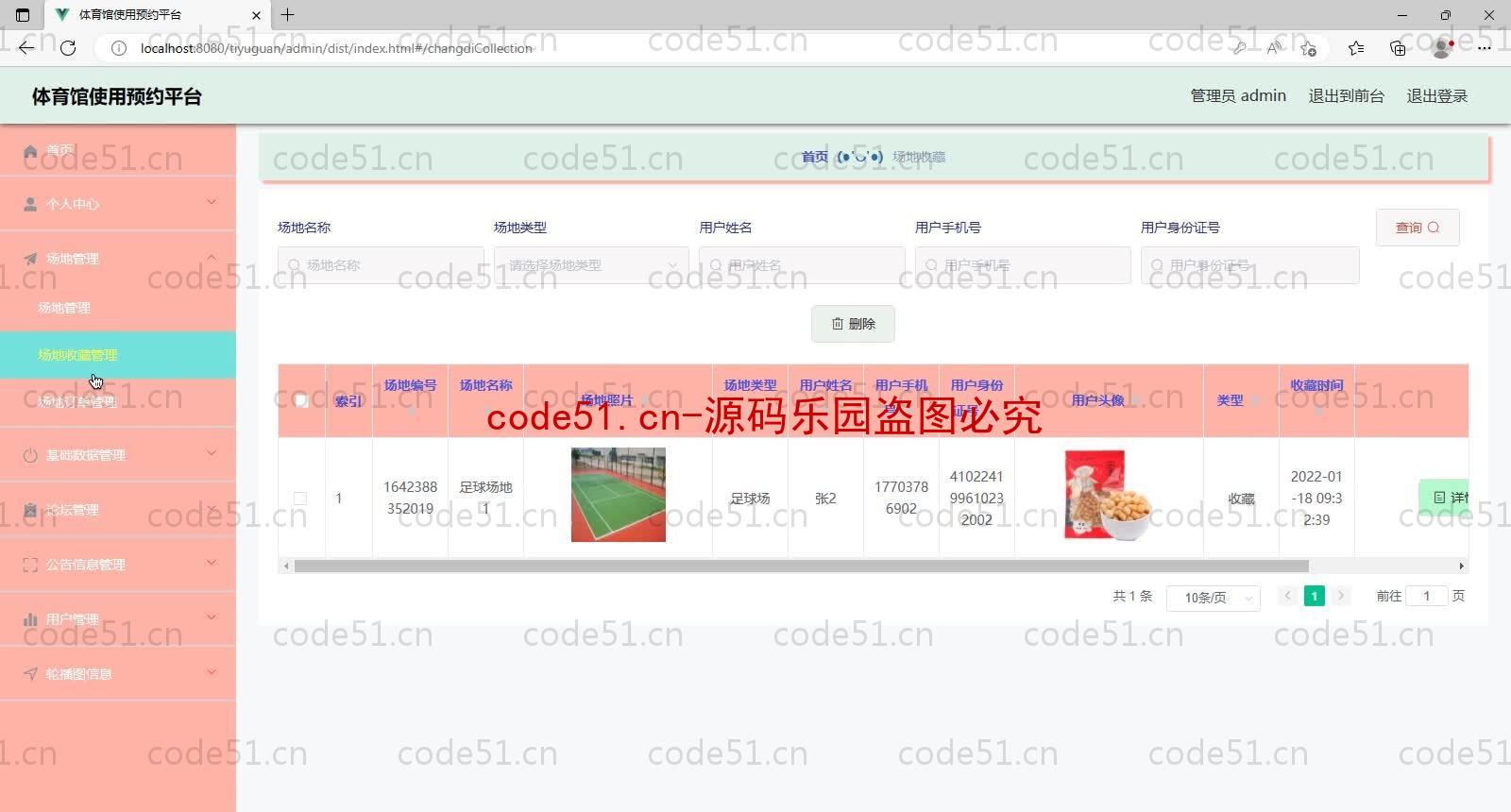This screenshot has height=812, width=1511.
Task: Click the 用户身份证号 search input field
Action: (1250, 265)
